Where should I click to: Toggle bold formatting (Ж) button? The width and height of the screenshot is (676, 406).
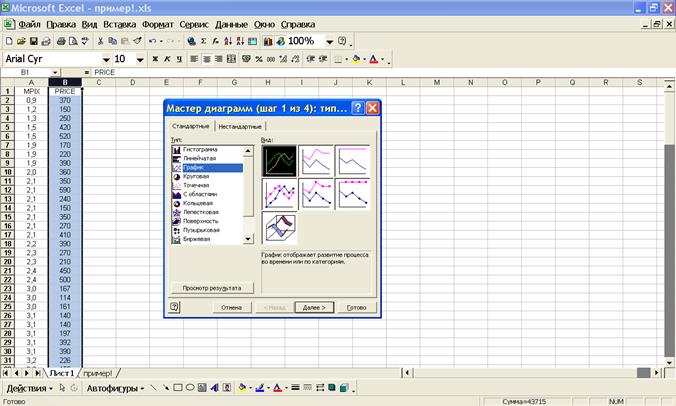(155, 59)
